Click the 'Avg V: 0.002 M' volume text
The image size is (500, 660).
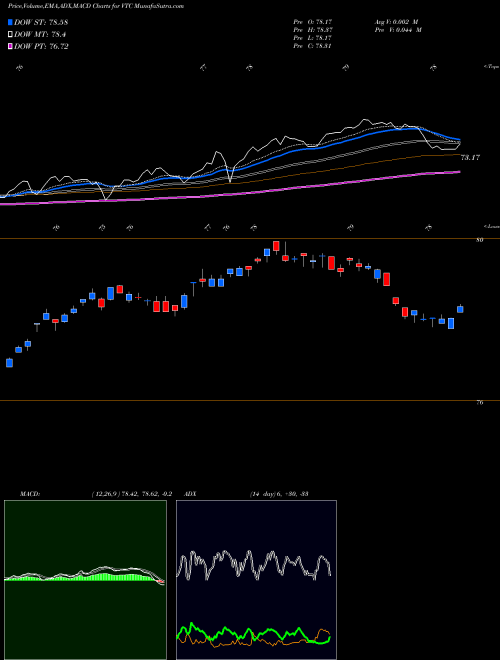pyautogui.click(x=398, y=21)
